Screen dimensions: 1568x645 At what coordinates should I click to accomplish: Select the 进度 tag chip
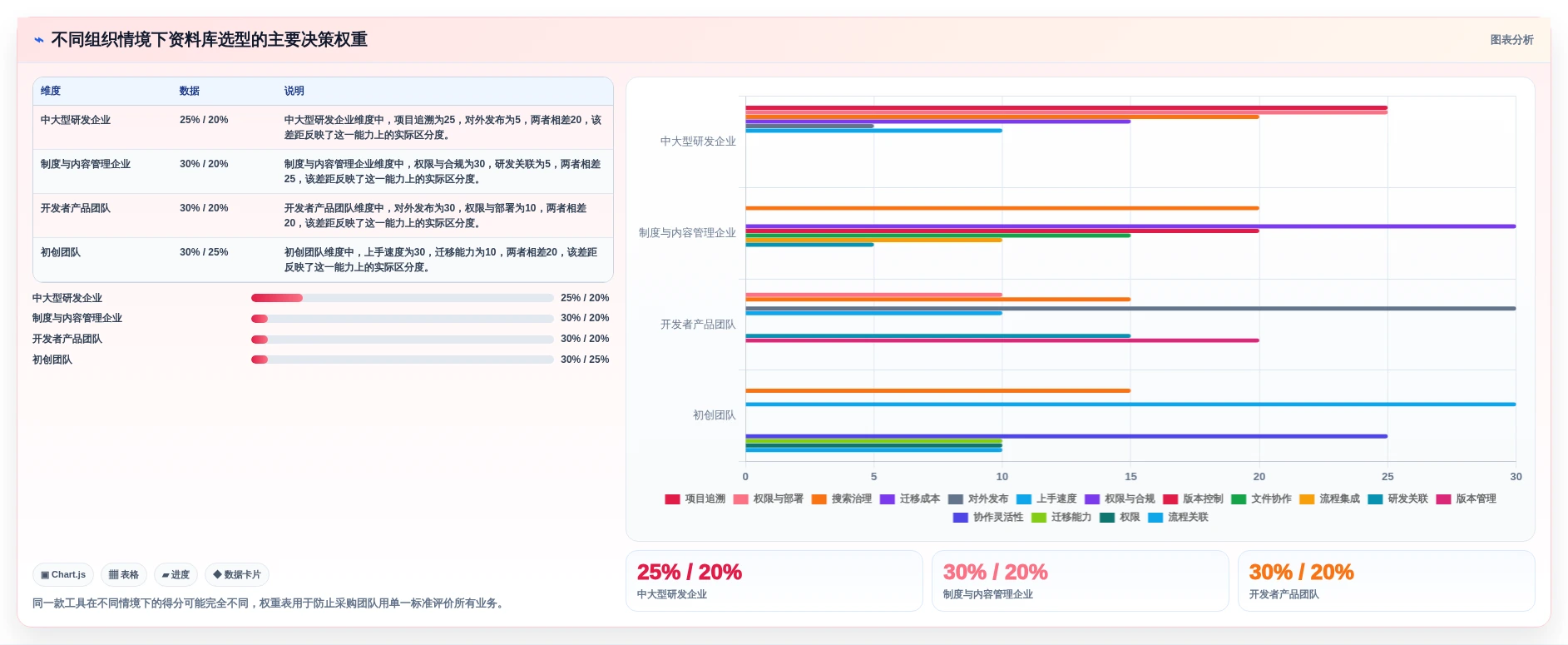tap(176, 574)
